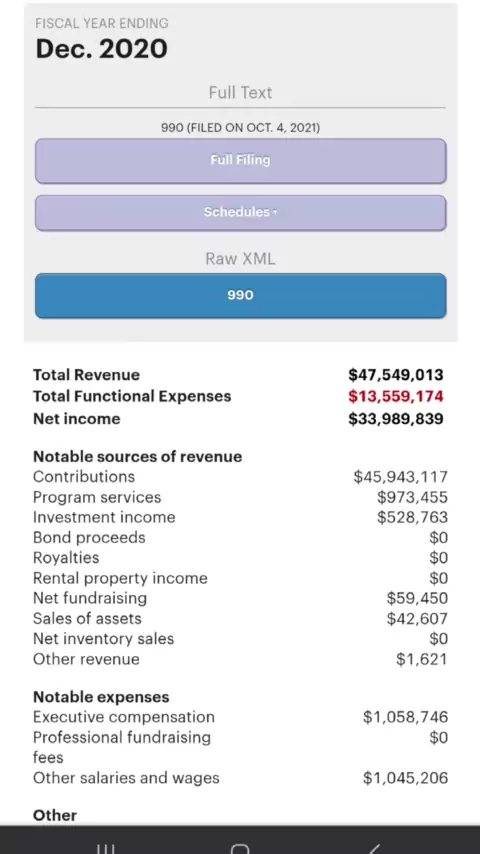The width and height of the screenshot is (480, 854).
Task: Tap the Notable sources of revenue heading
Action: coord(137,456)
